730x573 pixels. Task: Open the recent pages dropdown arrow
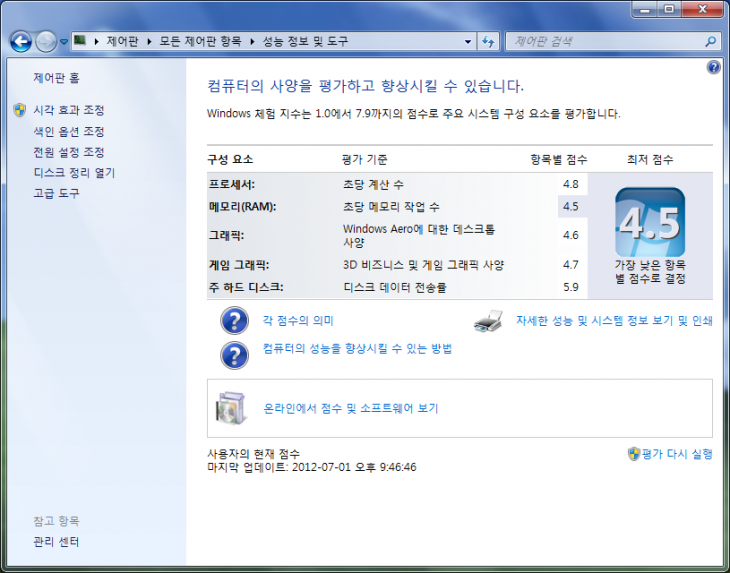coord(64,42)
